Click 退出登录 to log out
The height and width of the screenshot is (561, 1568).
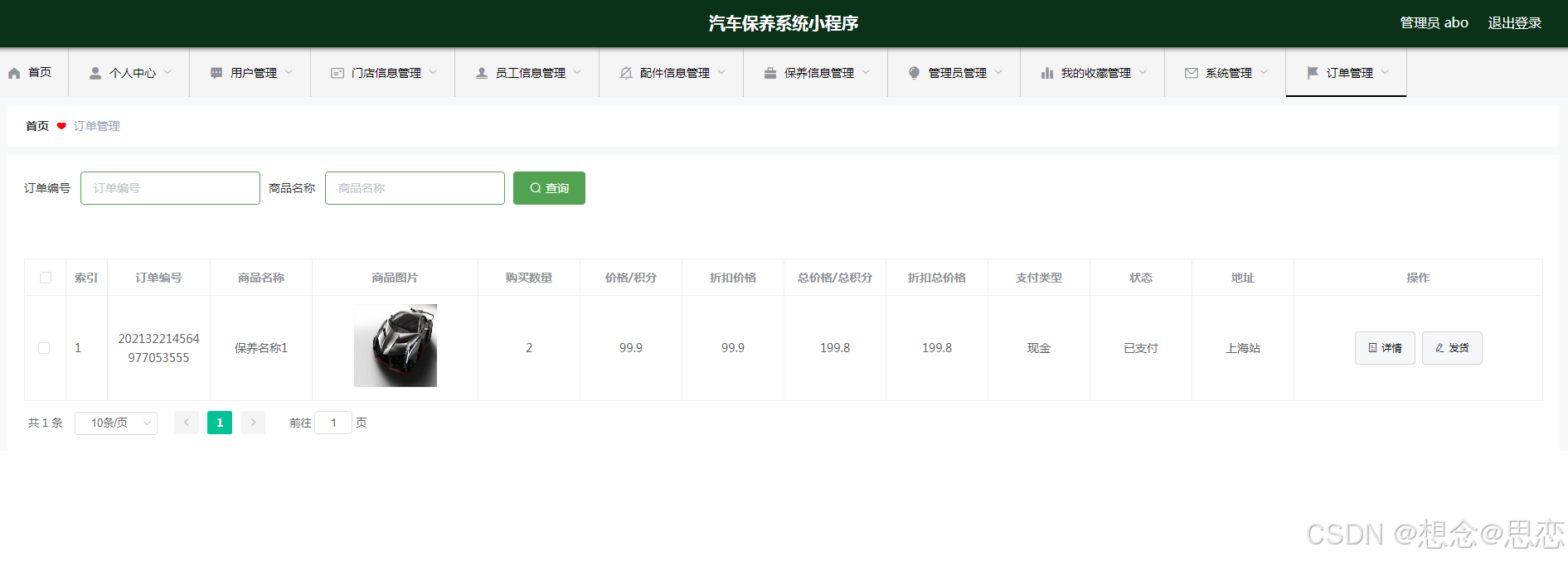1515,23
